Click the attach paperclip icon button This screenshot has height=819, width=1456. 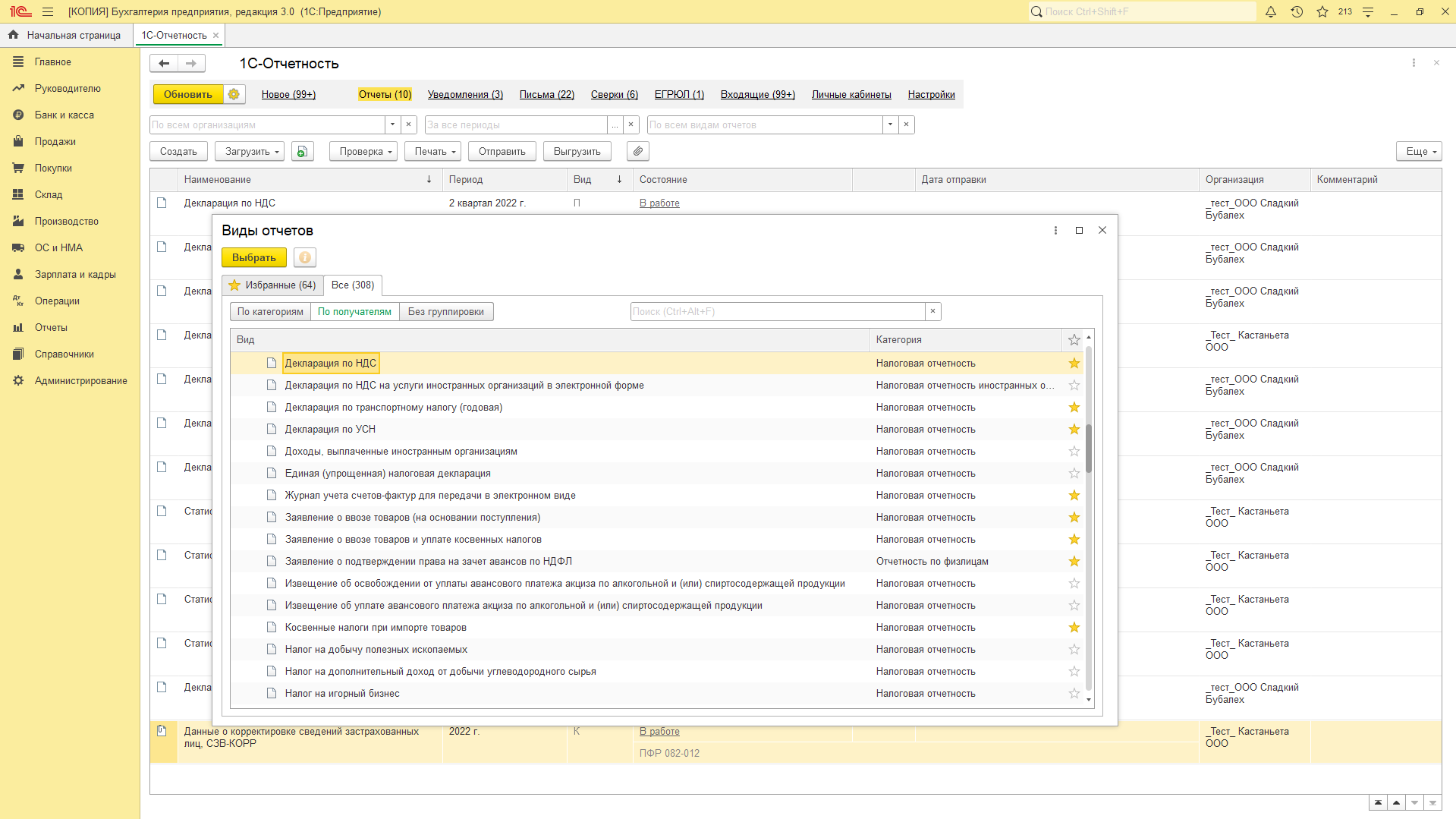(x=638, y=151)
